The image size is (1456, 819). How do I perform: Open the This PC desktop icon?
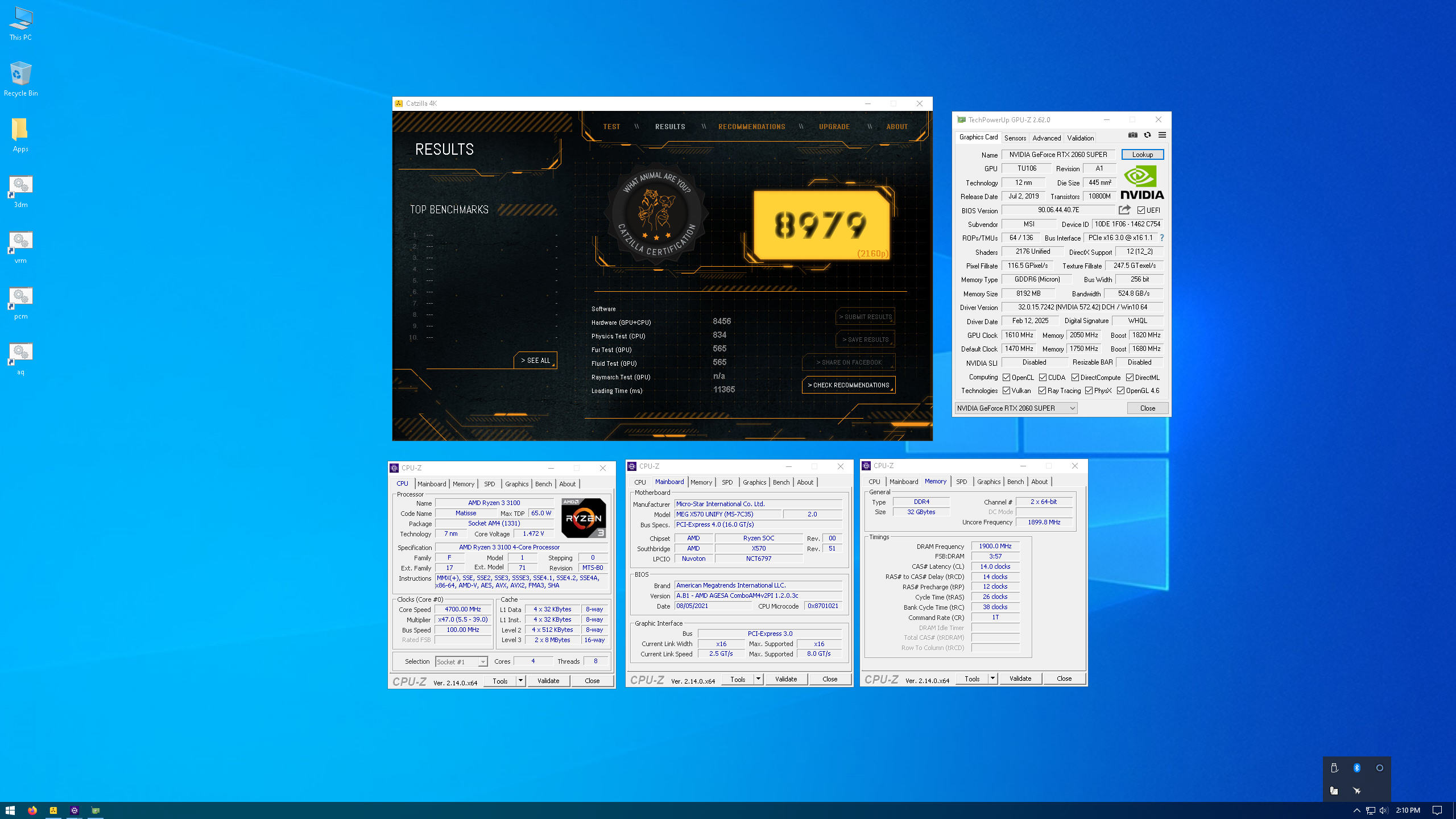point(20,24)
